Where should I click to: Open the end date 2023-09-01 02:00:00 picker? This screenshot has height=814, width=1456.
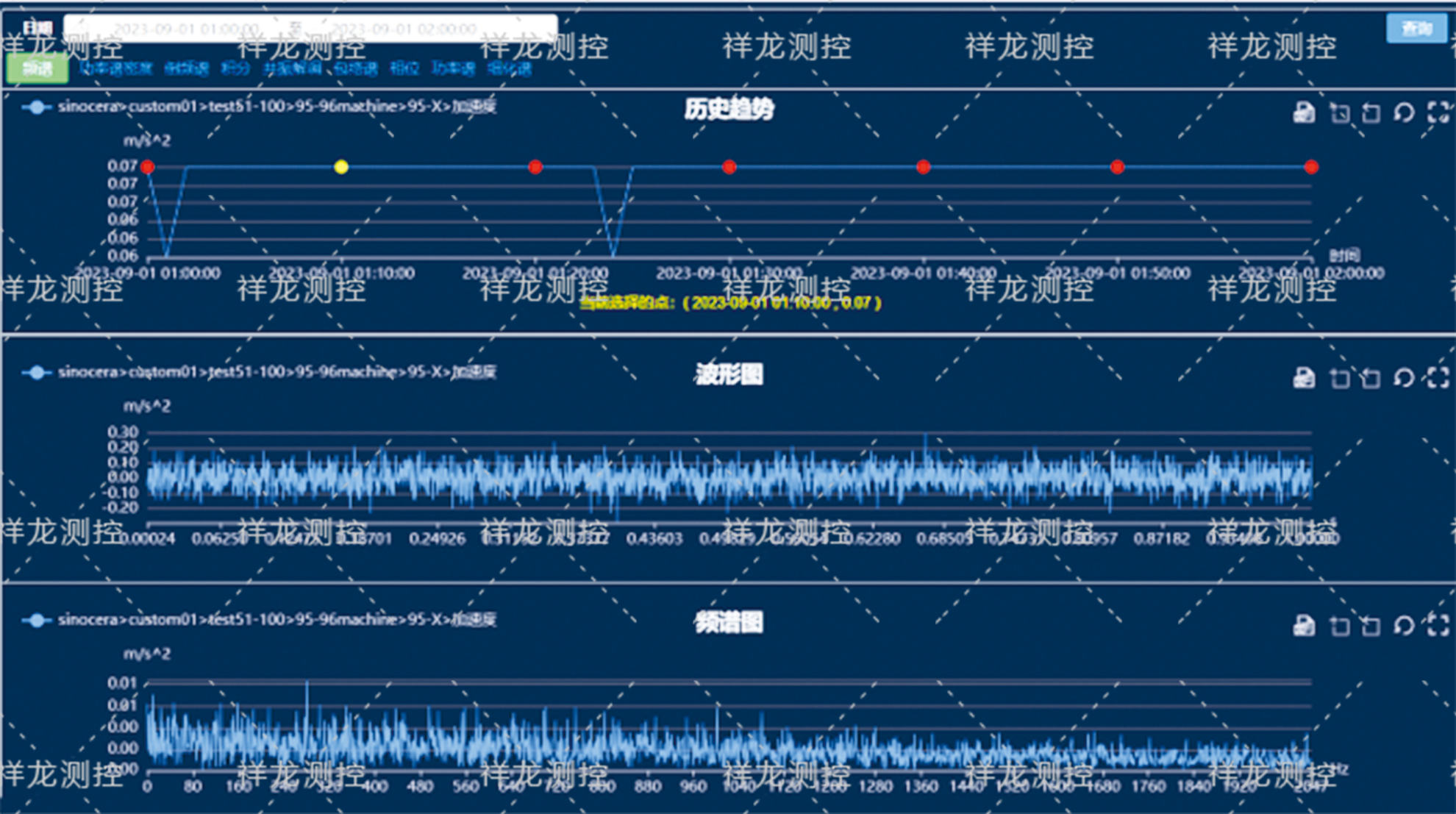pyautogui.click(x=403, y=29)
